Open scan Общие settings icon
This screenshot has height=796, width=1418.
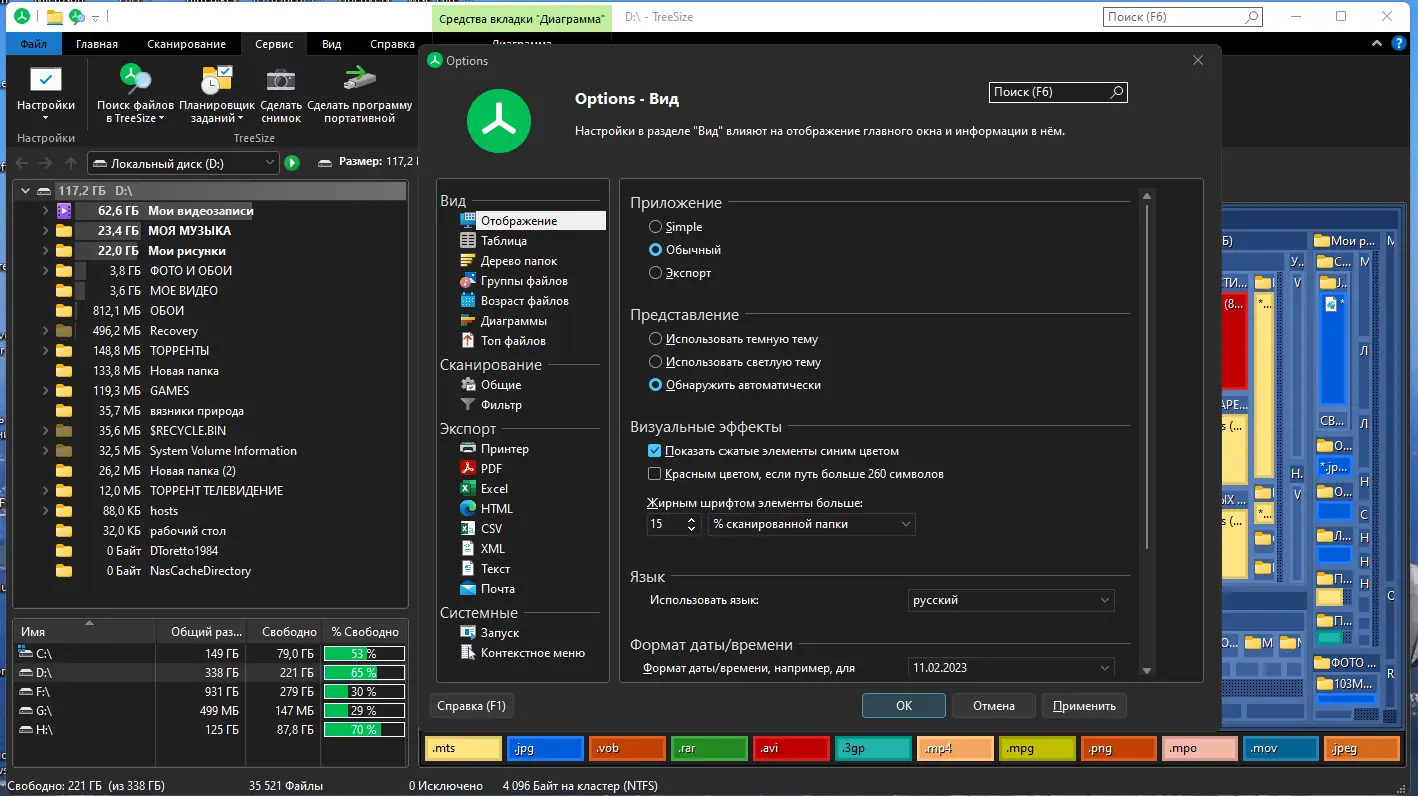(x=468, y=385)
